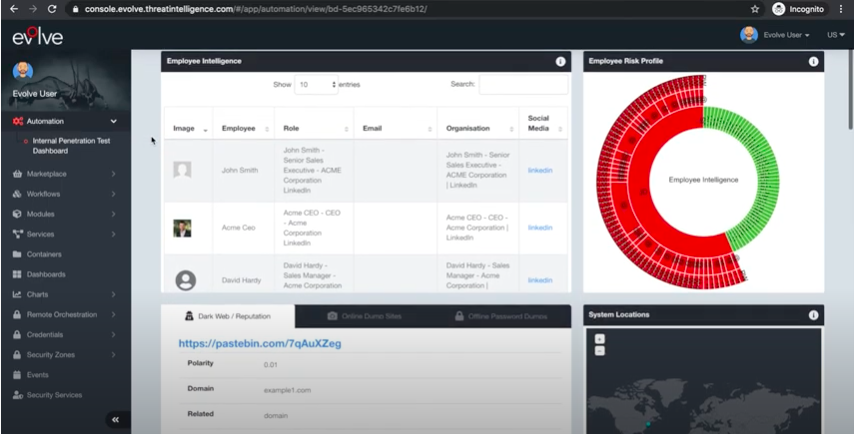Click the Events calendar icon
This screenshot has height=434, width=854.
click(17, 375)
